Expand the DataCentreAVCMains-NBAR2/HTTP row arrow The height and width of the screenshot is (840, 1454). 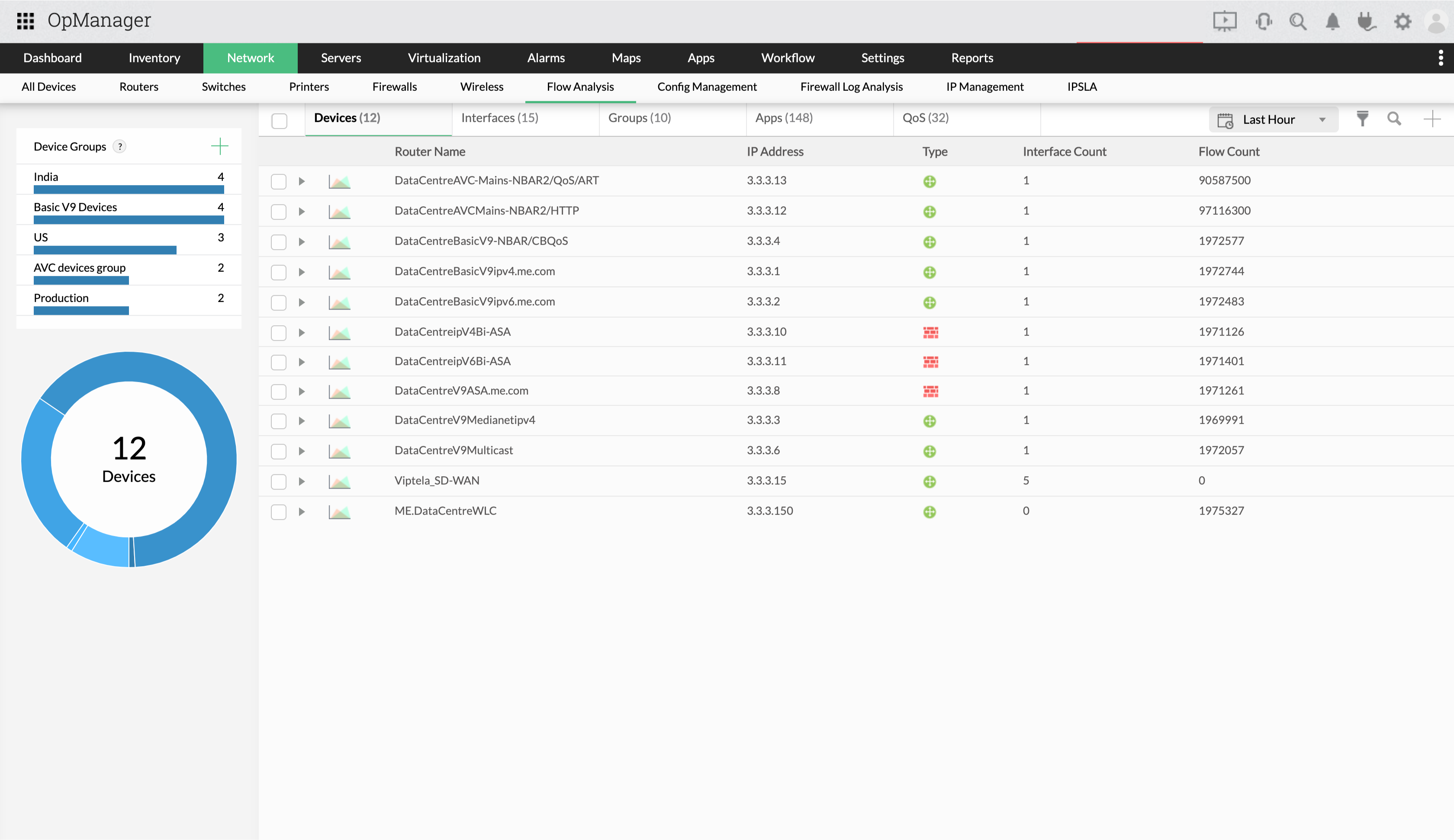click(302, 212)
